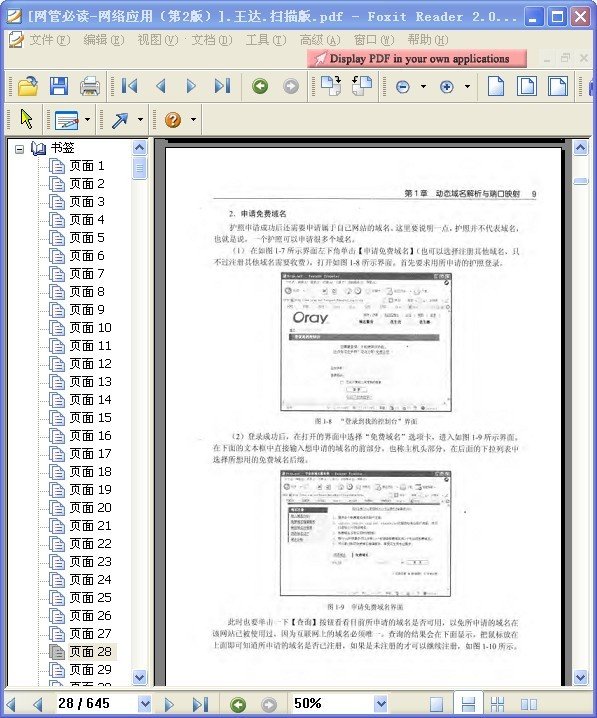Screen dimensions: 597x718
Task: Select the arrow selection tool
Action: [x=26, y=119]
